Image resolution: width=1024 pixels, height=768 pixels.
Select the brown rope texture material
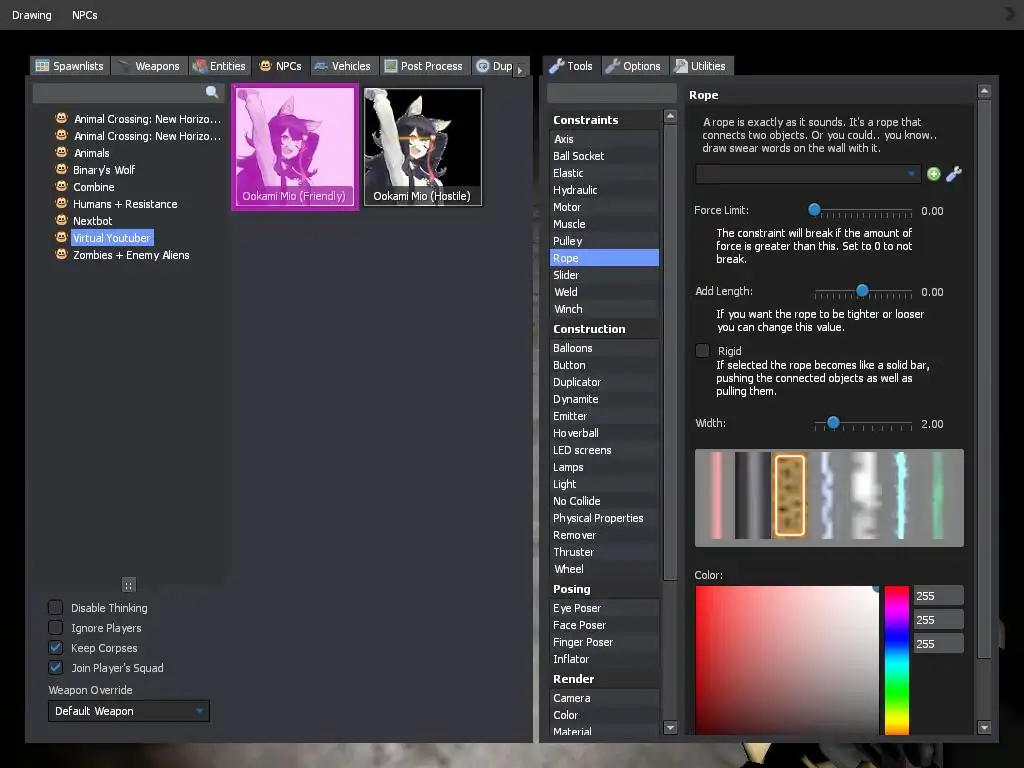(790, 496)
